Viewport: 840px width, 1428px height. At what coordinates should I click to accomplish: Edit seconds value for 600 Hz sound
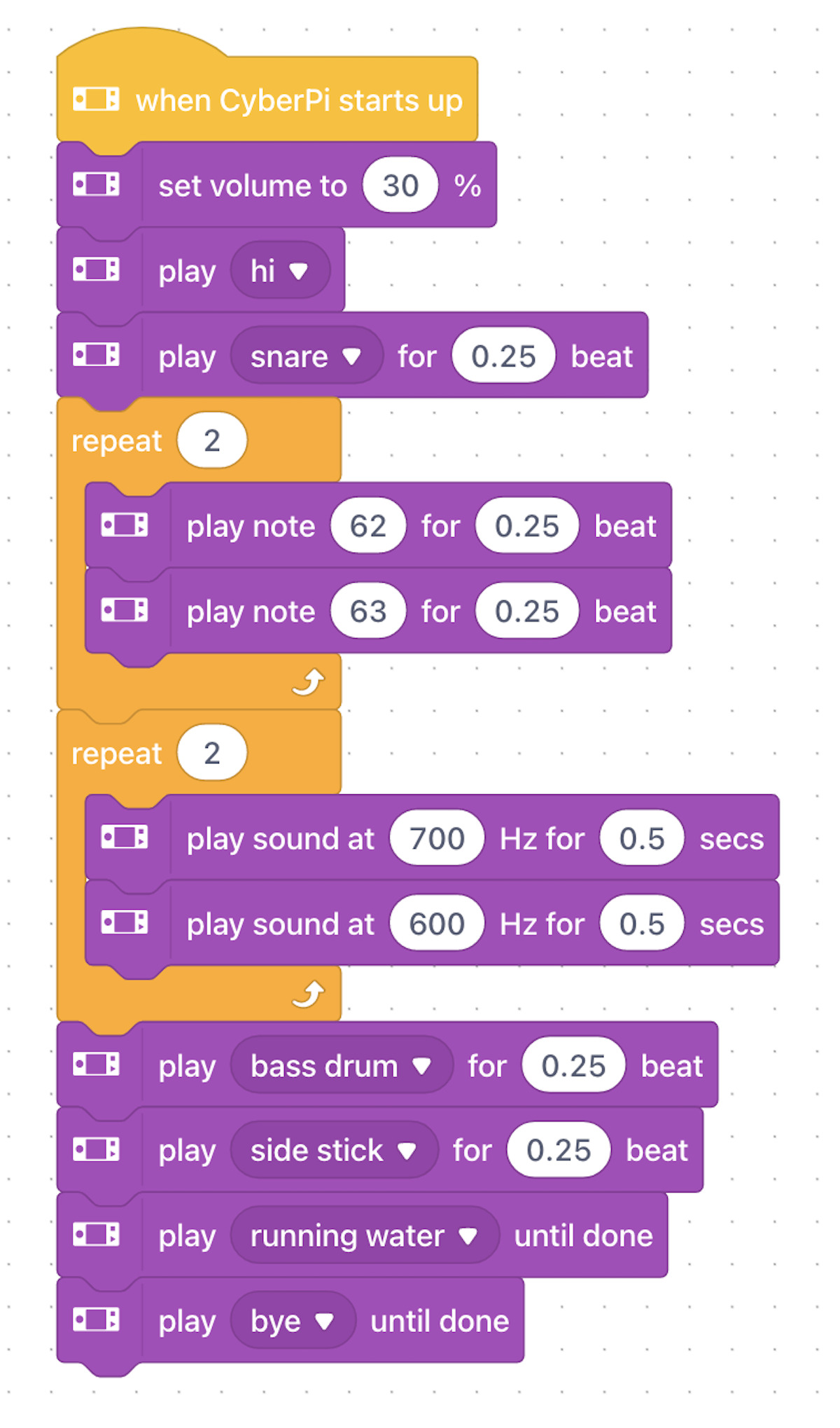[642, 924]
